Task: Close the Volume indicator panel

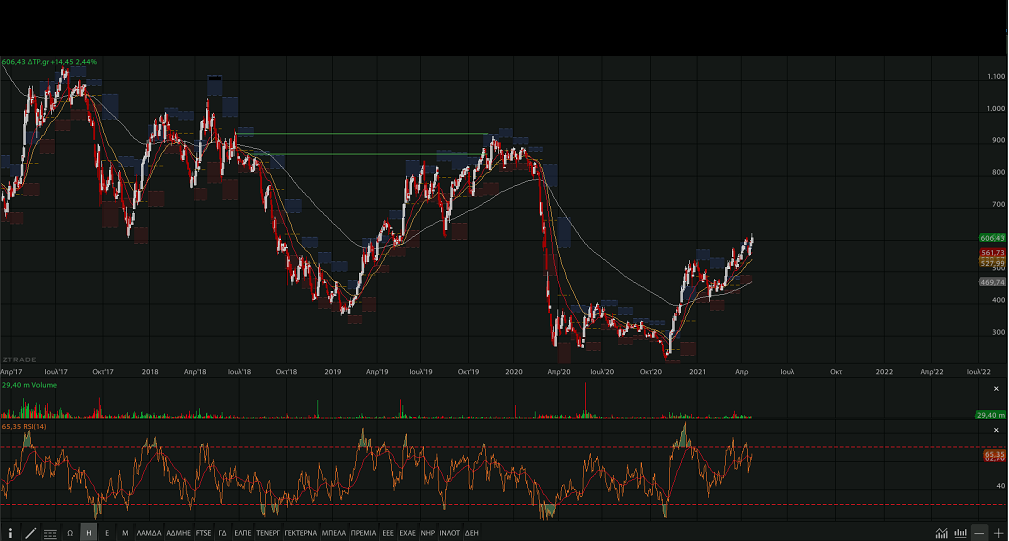Action: click(x=995, y=388)
